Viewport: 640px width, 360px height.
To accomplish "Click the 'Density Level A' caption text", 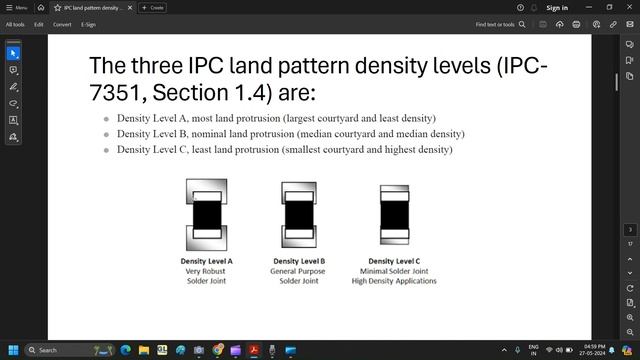I will (x=207, y=261).
